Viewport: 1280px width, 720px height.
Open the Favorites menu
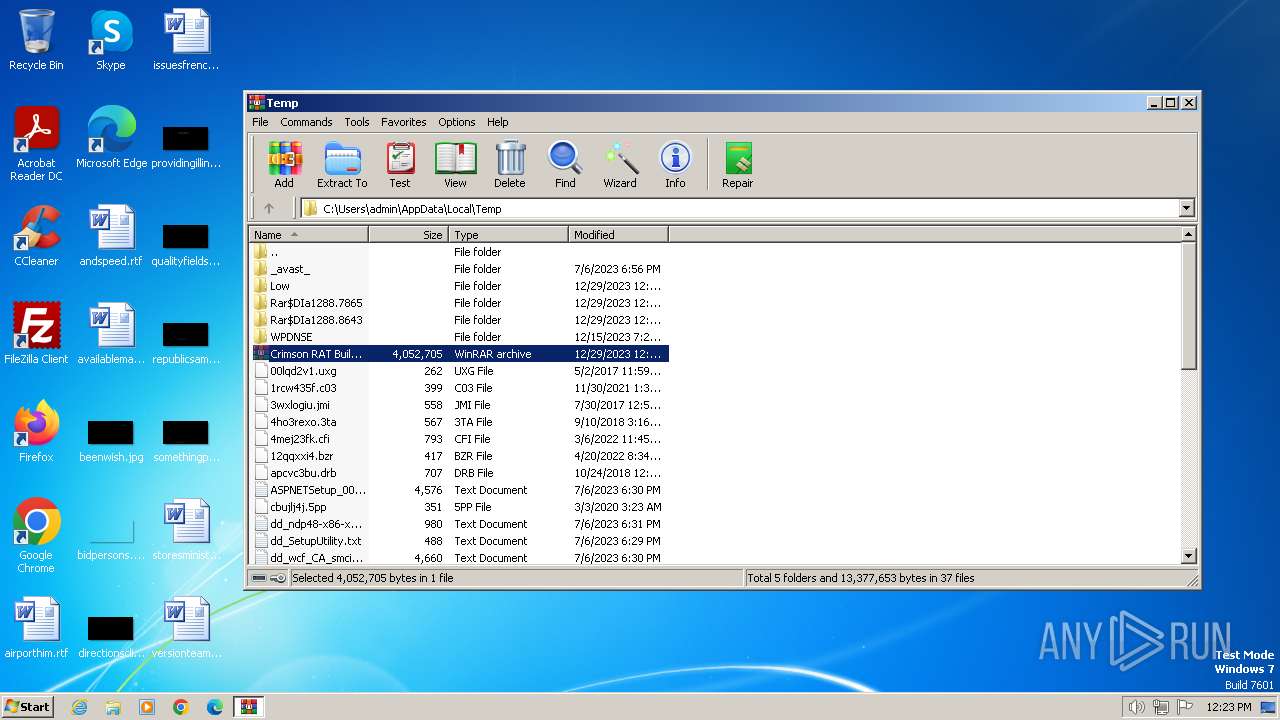(403, 122)
